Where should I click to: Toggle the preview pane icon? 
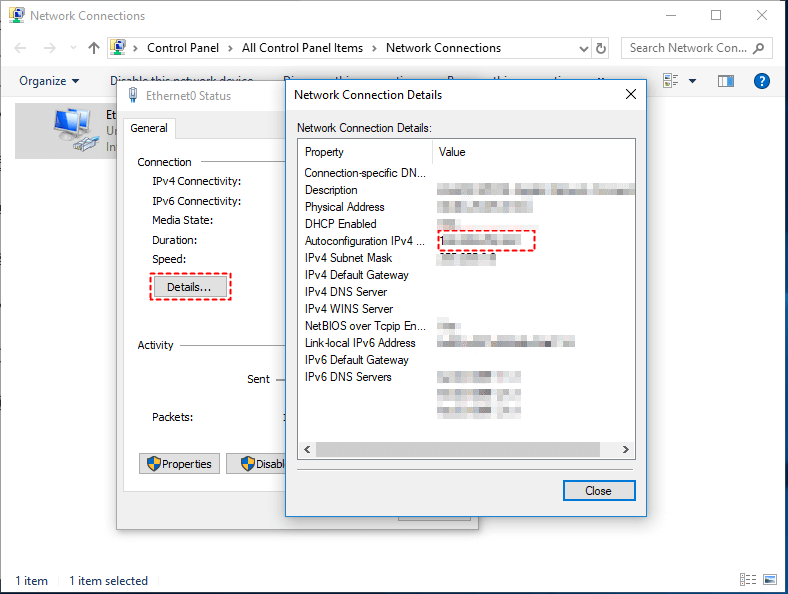(x=726, y=81)
